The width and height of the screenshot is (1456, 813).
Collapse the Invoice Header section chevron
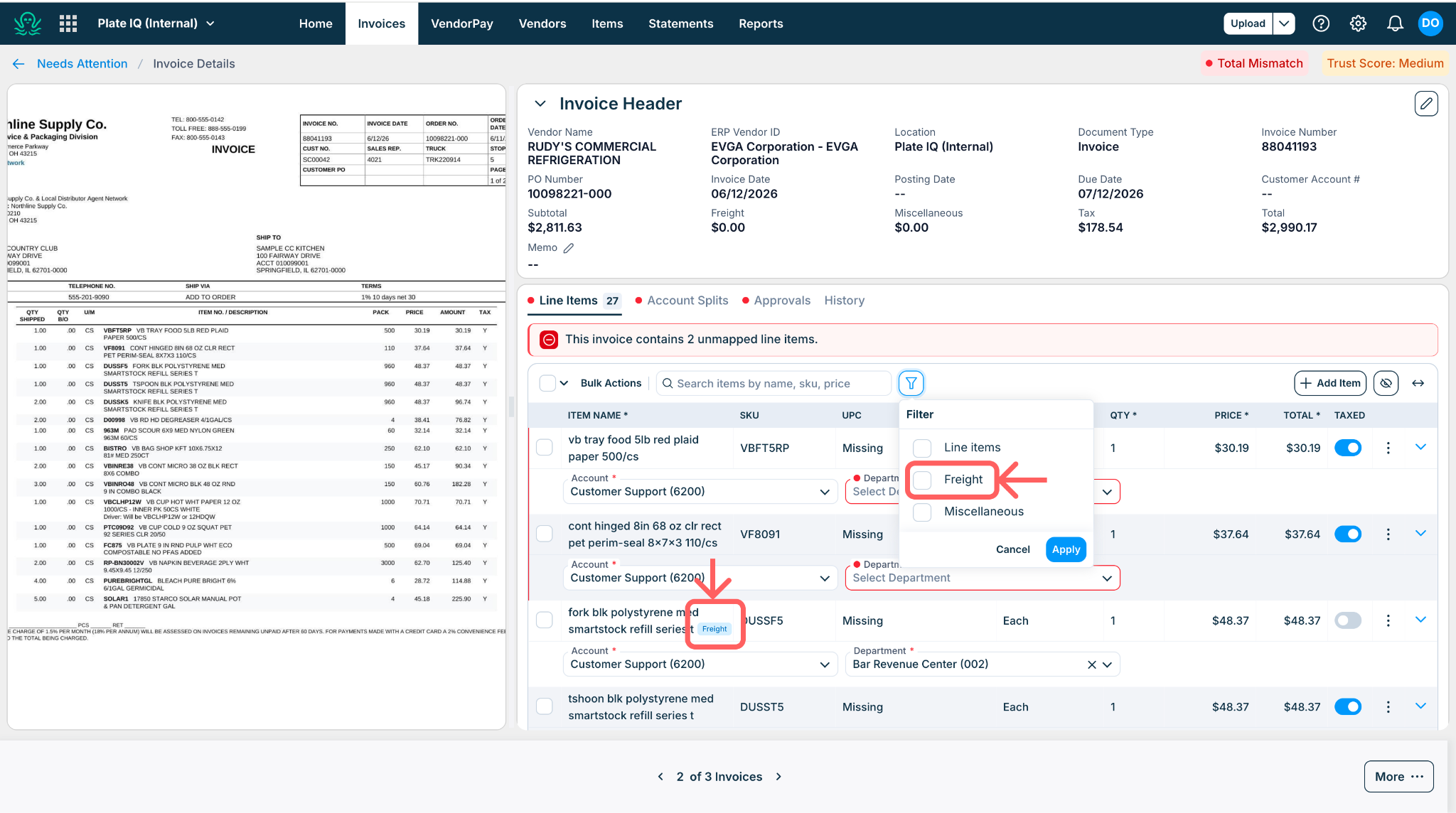(540, 104)
